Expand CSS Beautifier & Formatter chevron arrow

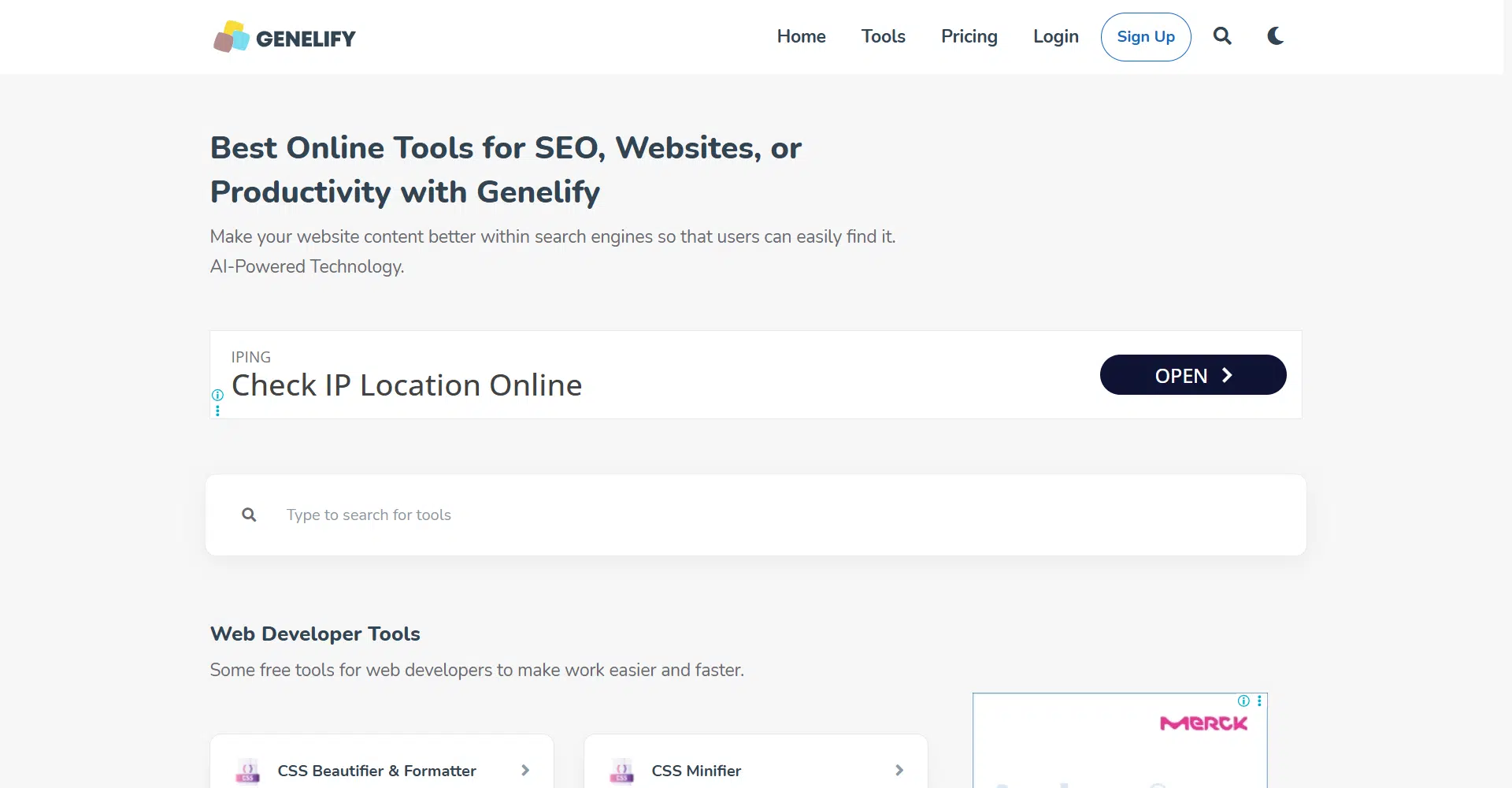(525, 771)
